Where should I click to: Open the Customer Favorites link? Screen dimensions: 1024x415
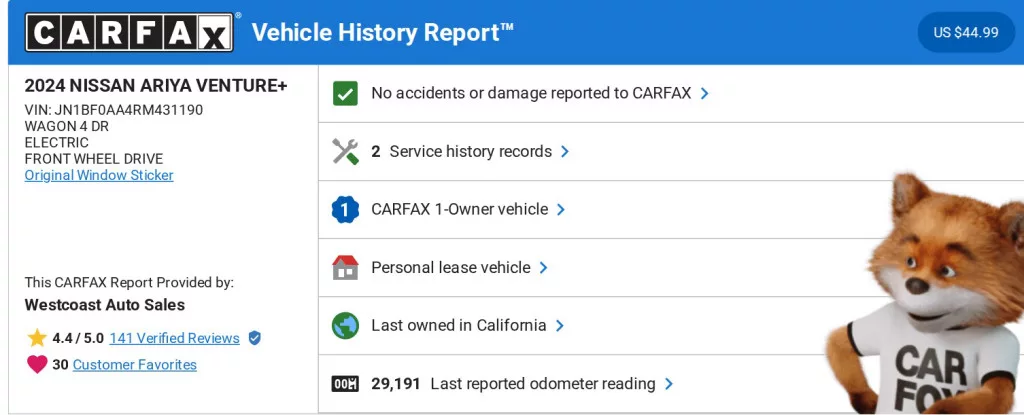click(135, 365)
